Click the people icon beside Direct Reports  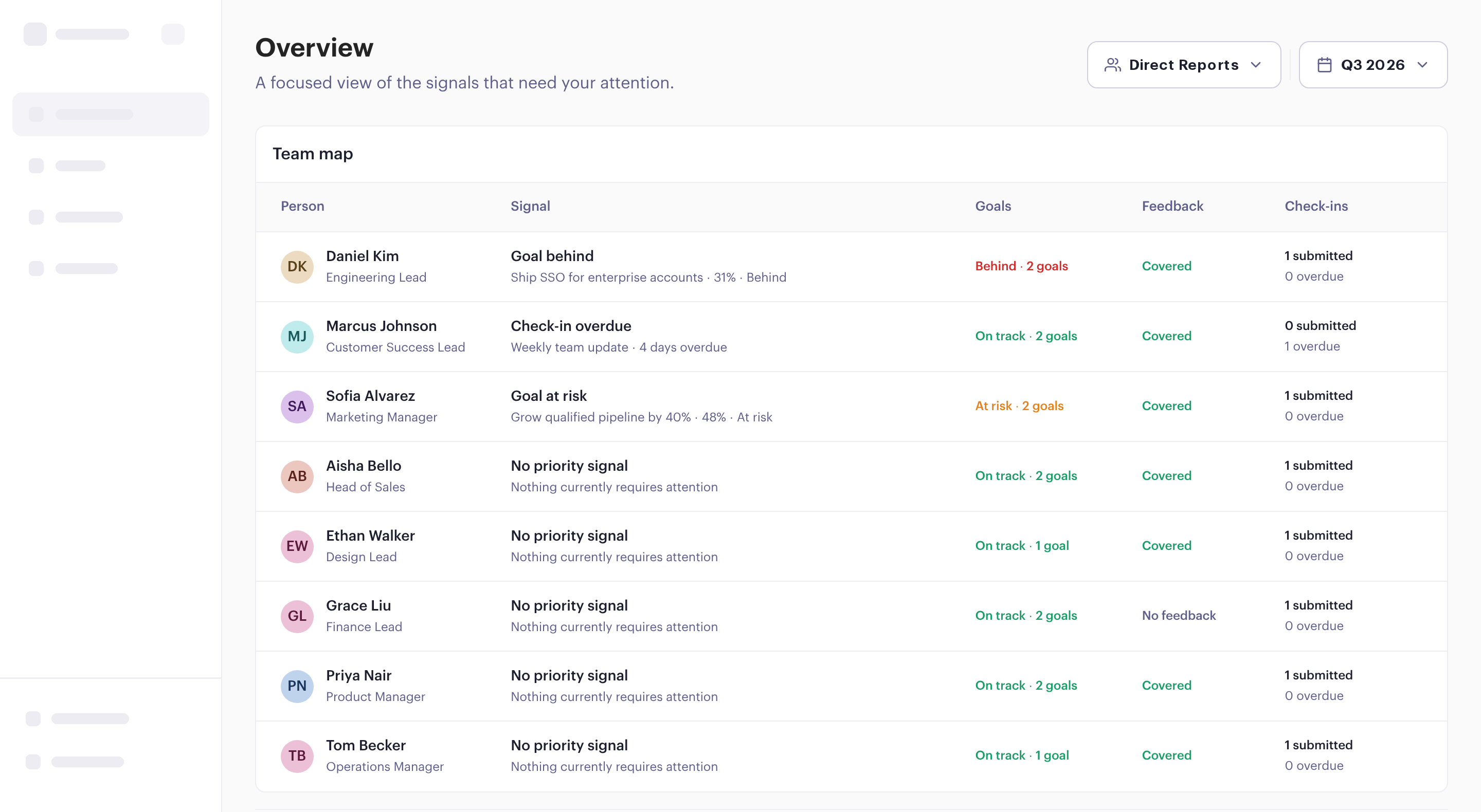[x=1112, y=65]
